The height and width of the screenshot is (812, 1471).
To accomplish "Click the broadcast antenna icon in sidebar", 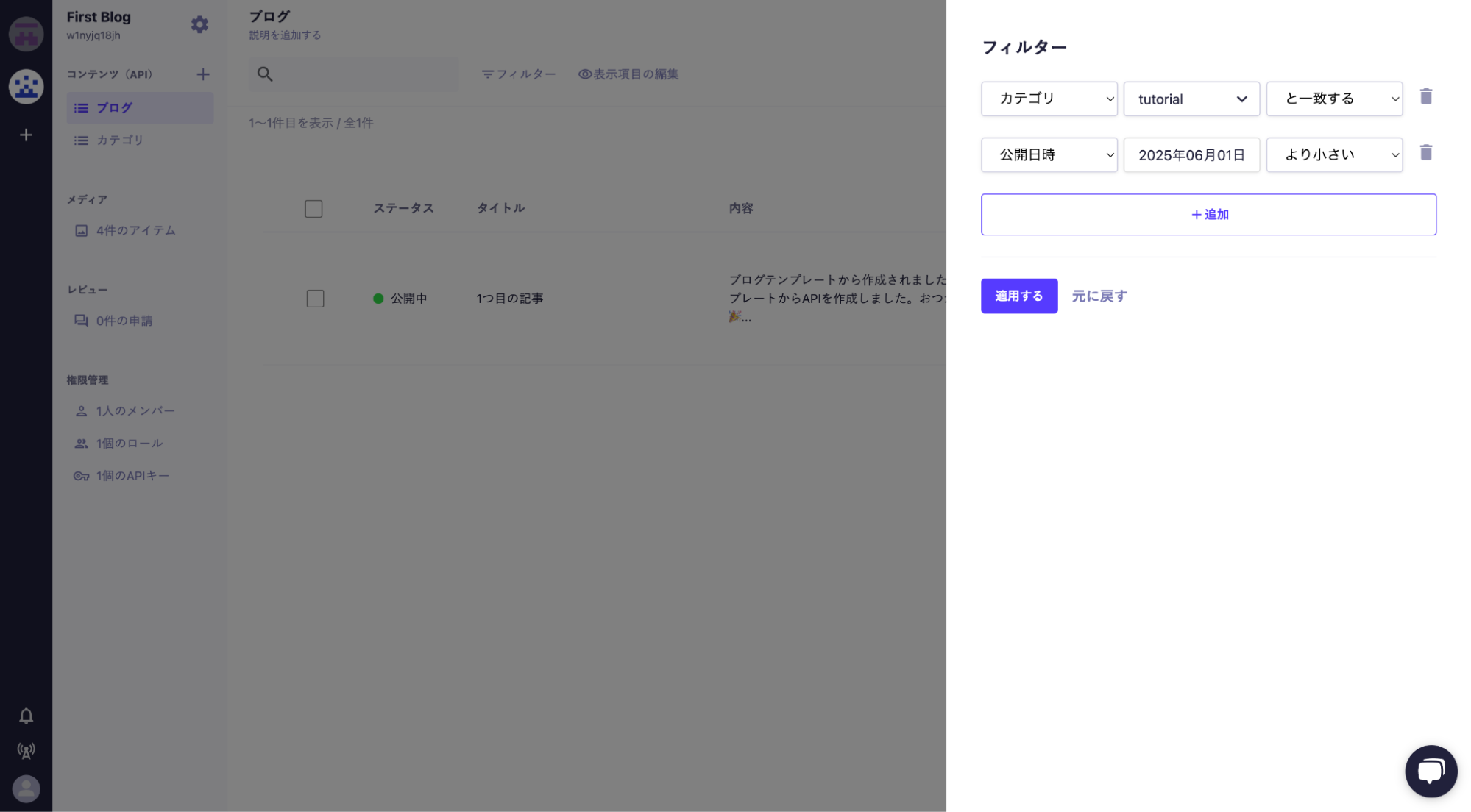I will pos(26,751).
